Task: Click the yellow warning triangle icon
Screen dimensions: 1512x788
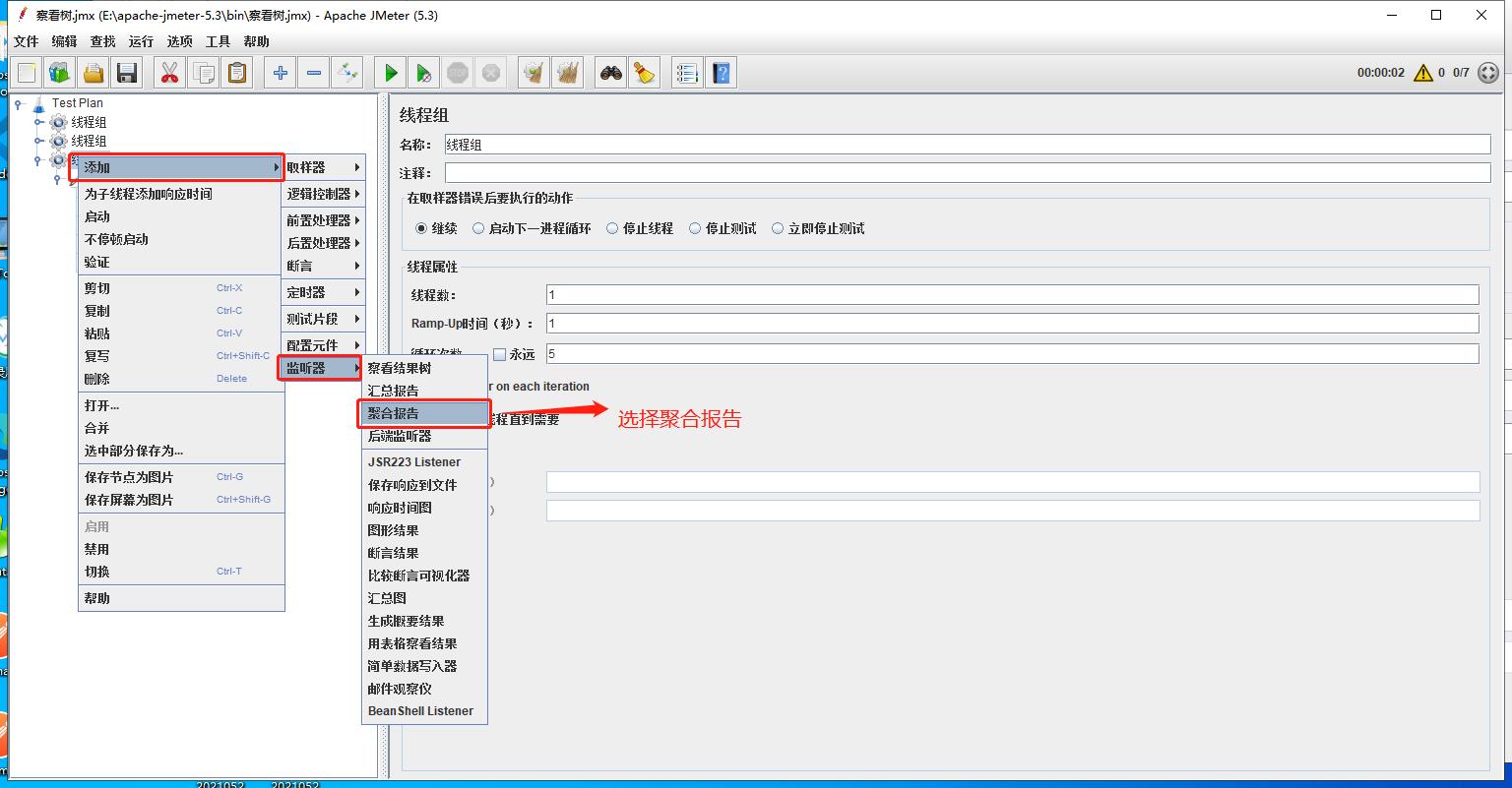Action: 1423,73
